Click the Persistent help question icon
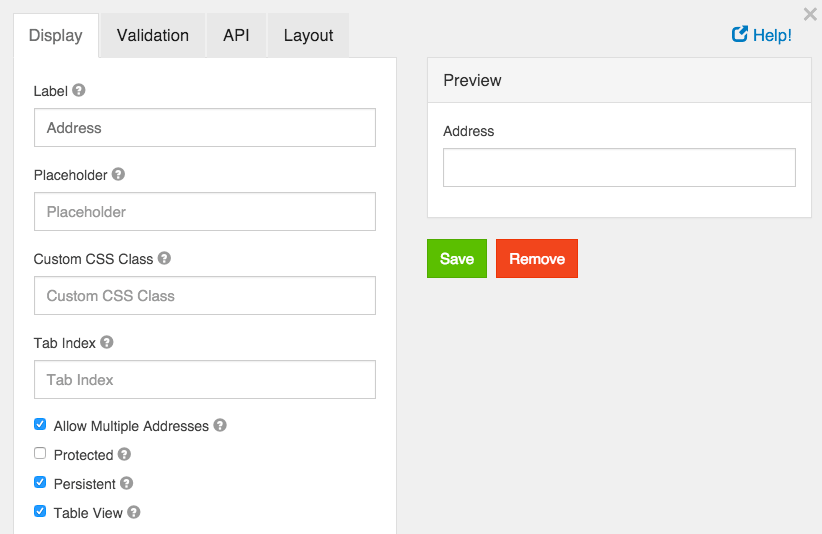Screen dimensions: 822x534 pos(127,483)
